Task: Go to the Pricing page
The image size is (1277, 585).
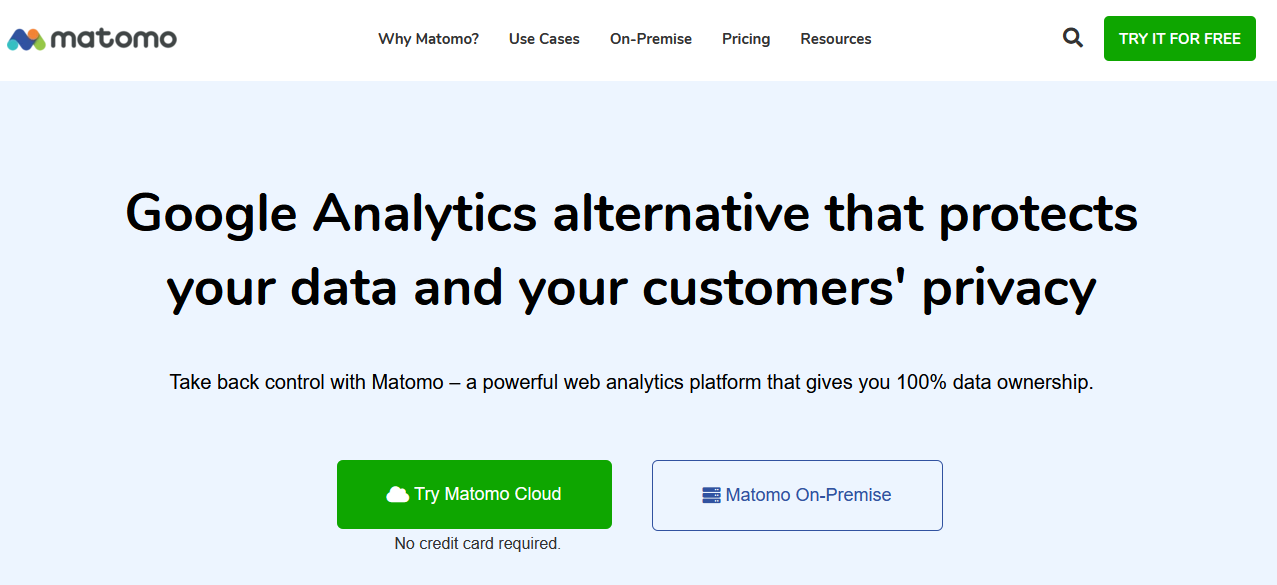Action: (x=746, y=39)
